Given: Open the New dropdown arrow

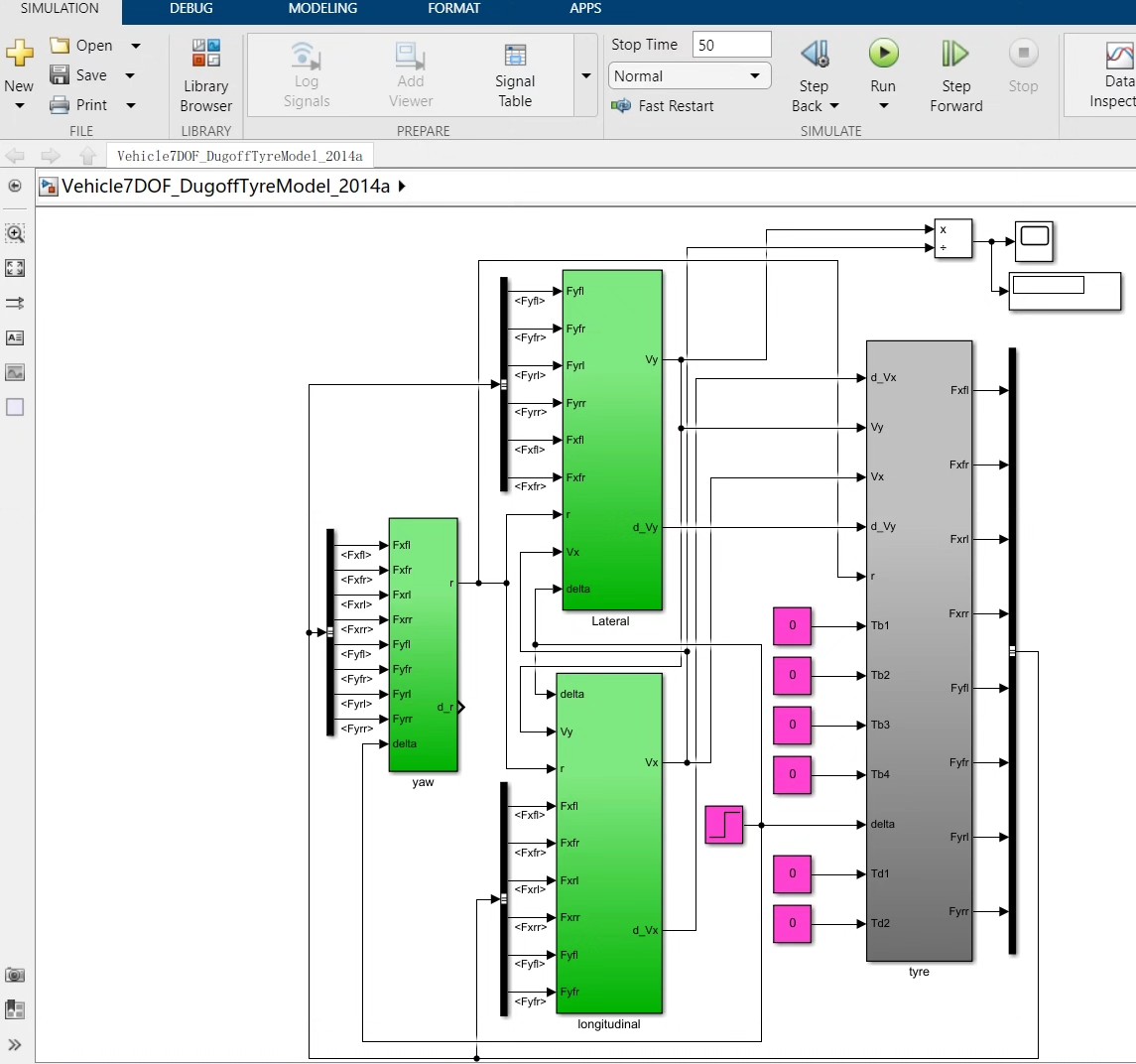Looking at the screenshot, I should (20, 106).
